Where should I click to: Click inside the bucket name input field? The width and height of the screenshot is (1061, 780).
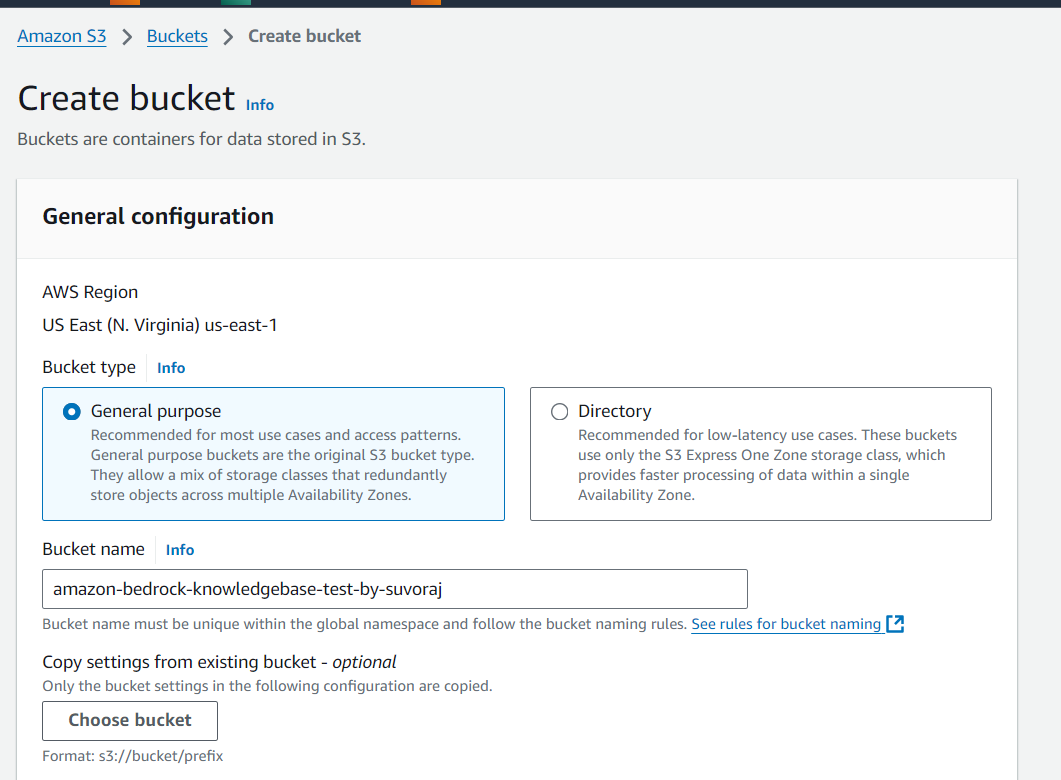pos(394,589)
